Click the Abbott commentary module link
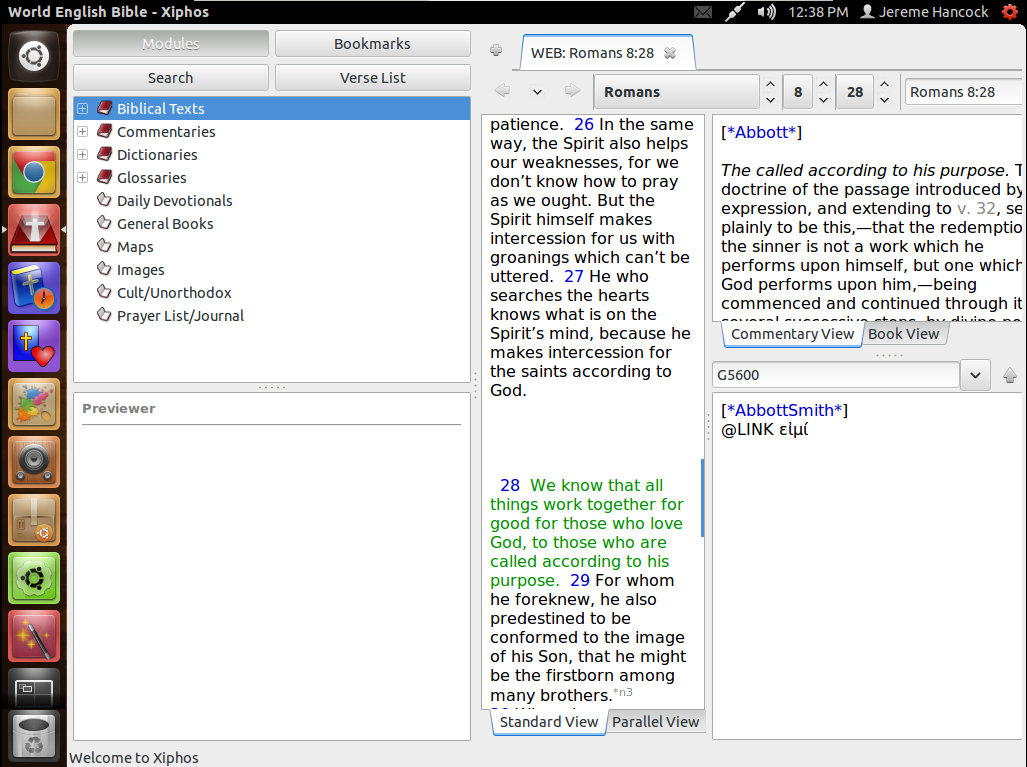Screen dimensions: 1027x767 tap(761, 132)
